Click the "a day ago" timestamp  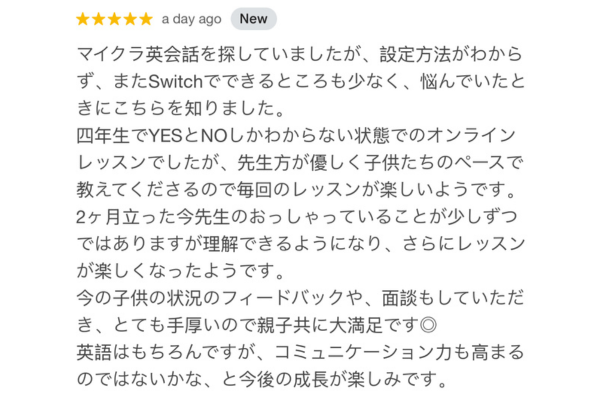(x=191, y=19)
